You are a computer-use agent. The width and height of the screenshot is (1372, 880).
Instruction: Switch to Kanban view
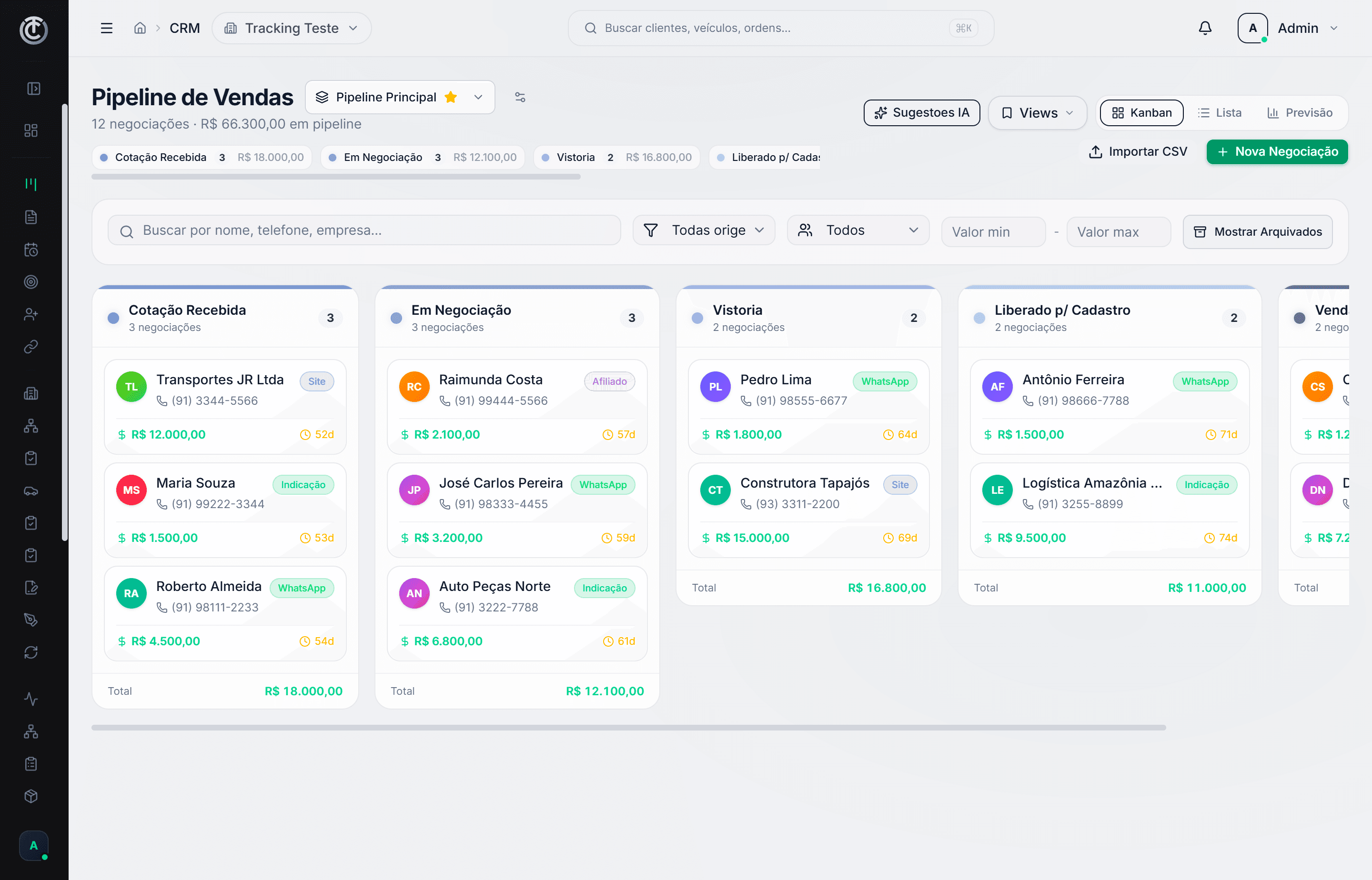[1141, 112]
